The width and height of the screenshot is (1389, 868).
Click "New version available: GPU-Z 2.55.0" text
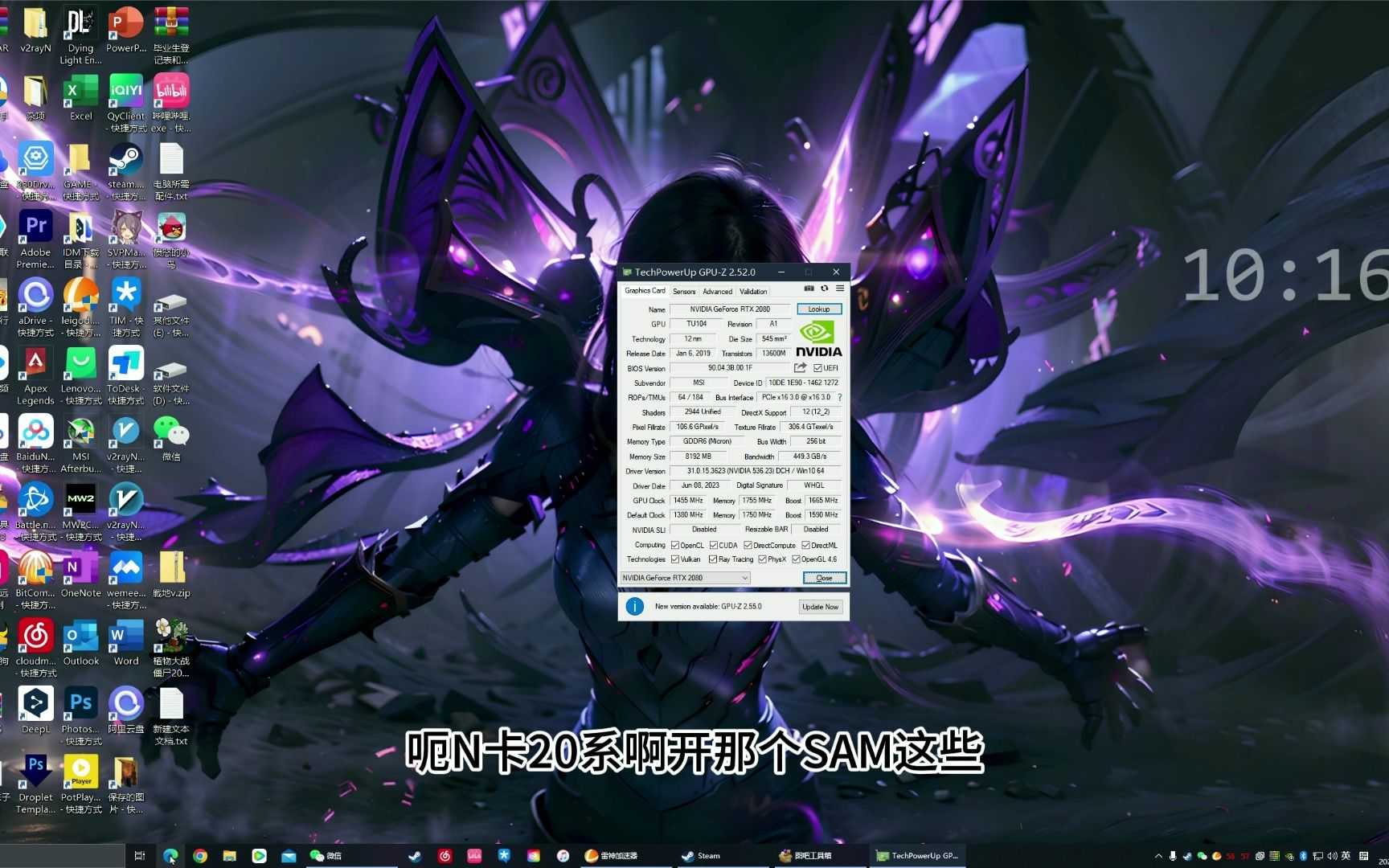click(708, 606)
